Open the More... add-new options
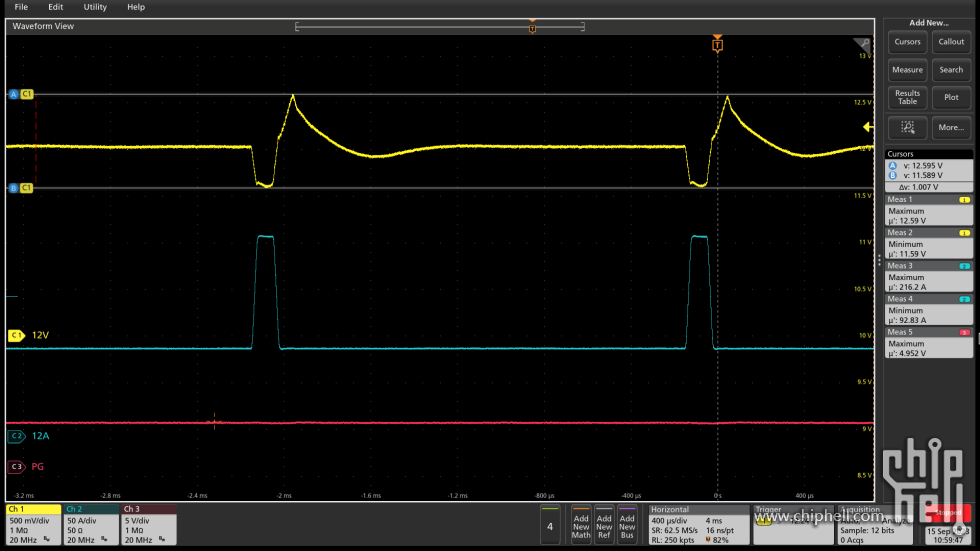The width and height of the screenshot is (980, 551). point(951,127)
